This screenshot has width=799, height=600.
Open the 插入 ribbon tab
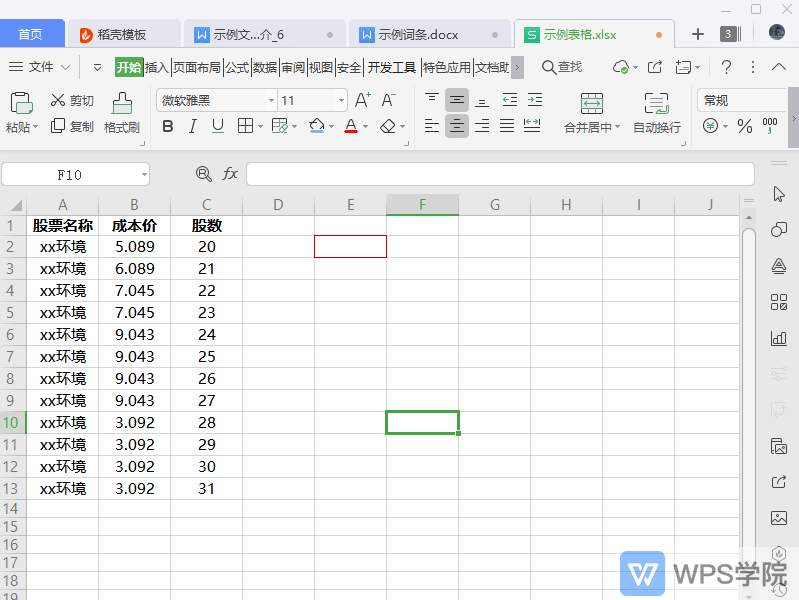click(157, 67)
